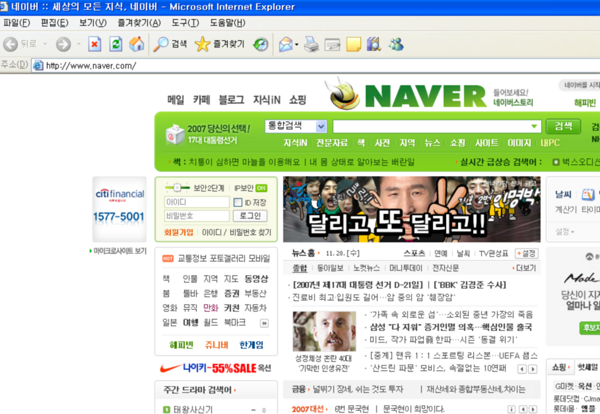This screenshot has height=414, width=600.
Task: Click the NAVER hat logo
Action: [x=344, y=95]
